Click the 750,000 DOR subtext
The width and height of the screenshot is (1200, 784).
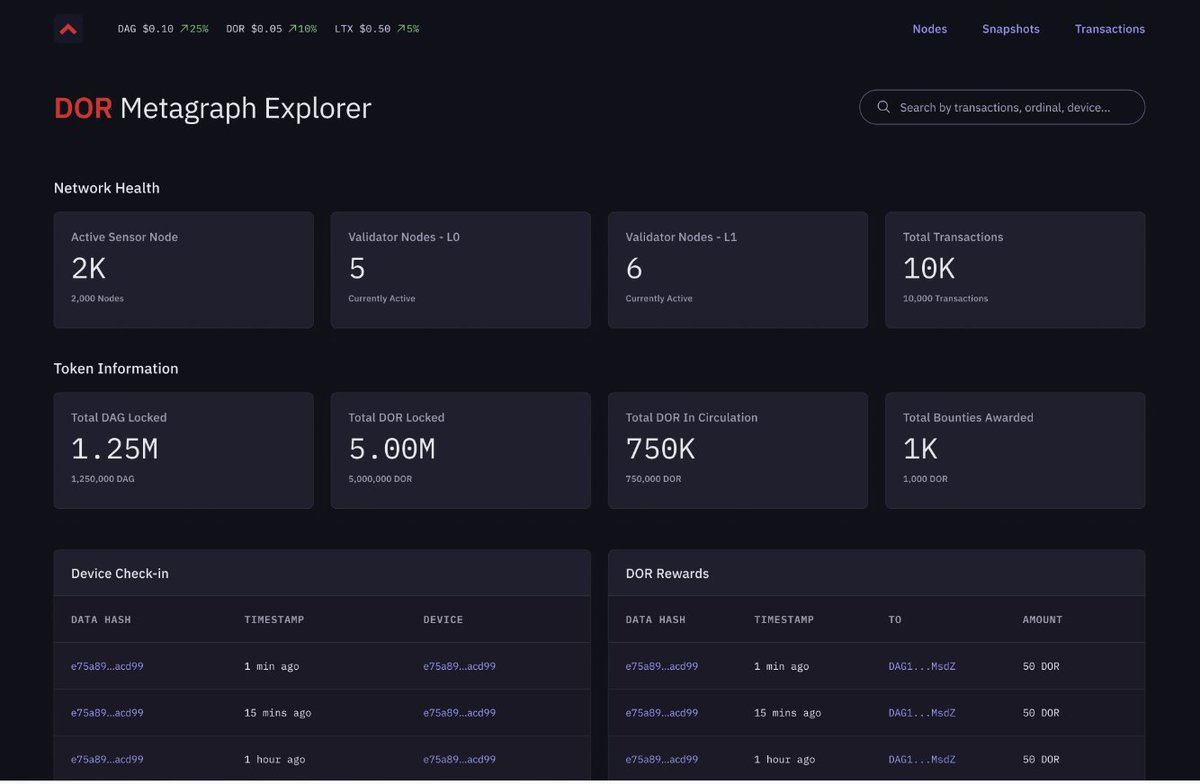coord(653,479)
